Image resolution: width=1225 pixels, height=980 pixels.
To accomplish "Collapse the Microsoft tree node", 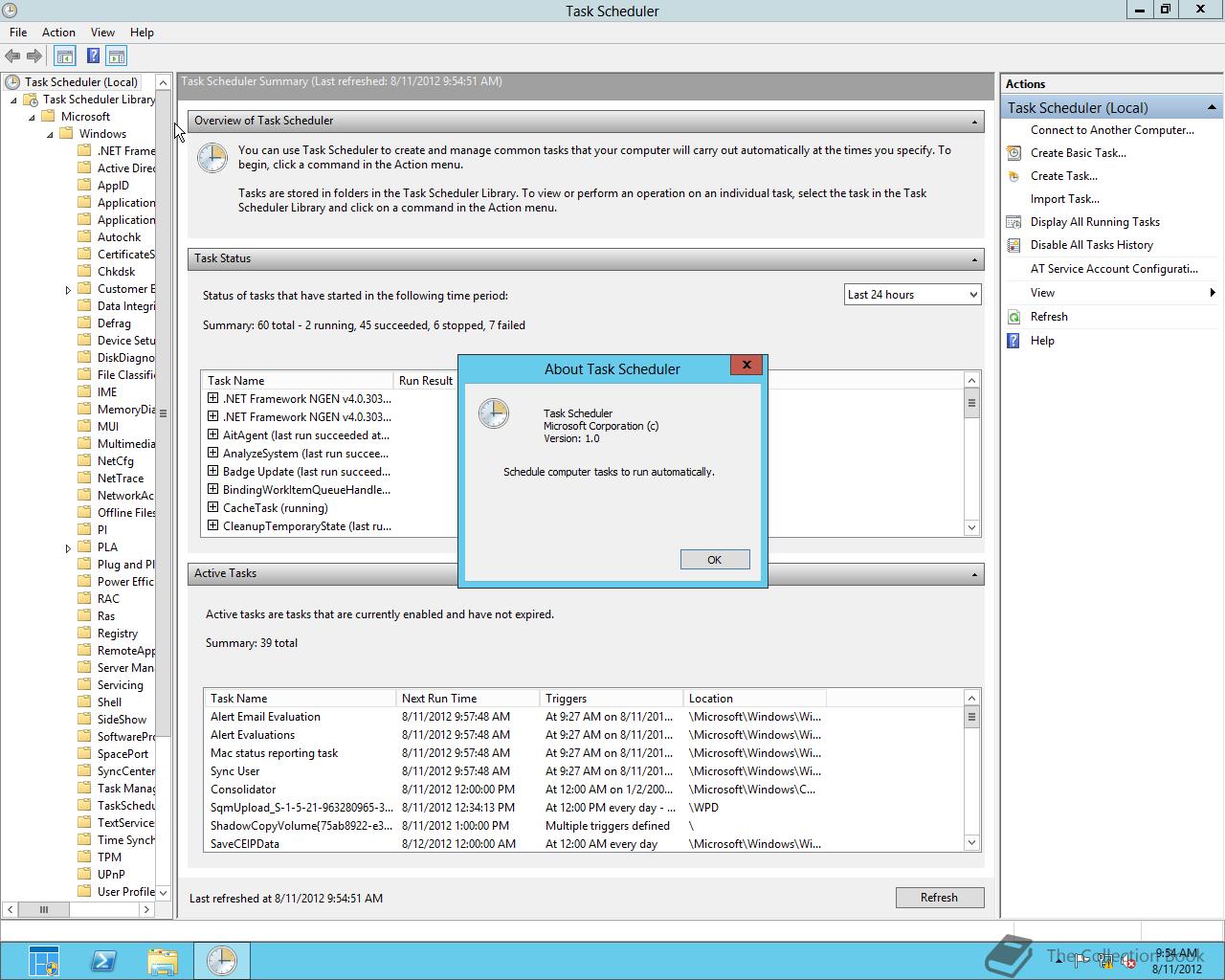I will pos(32,117).
